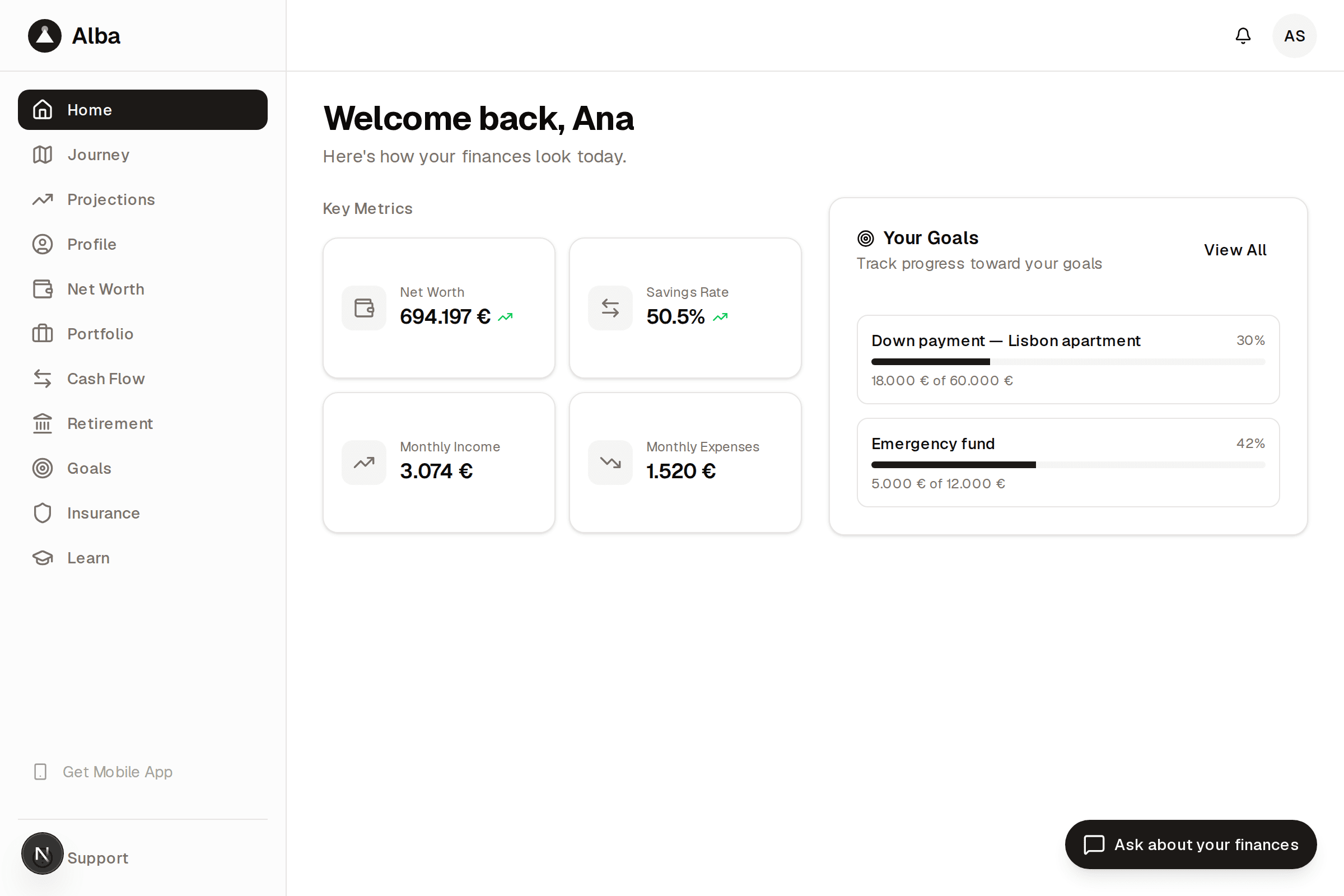This screenshot has height=896, width=1344.
Task: Click the wallet icon in Net Worth card
Action: 364,308
